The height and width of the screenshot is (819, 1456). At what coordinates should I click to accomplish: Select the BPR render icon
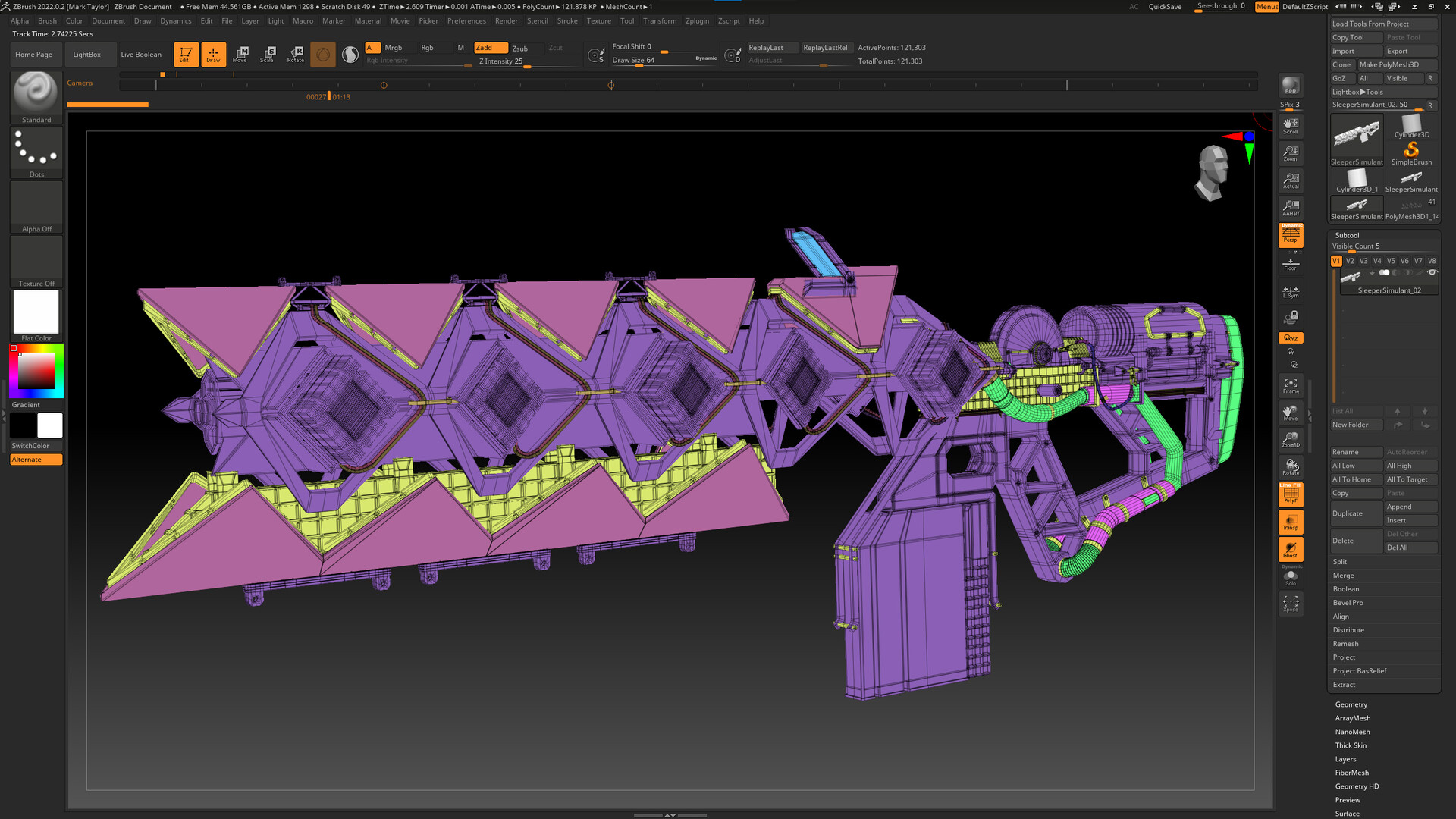click(1290, 86)
